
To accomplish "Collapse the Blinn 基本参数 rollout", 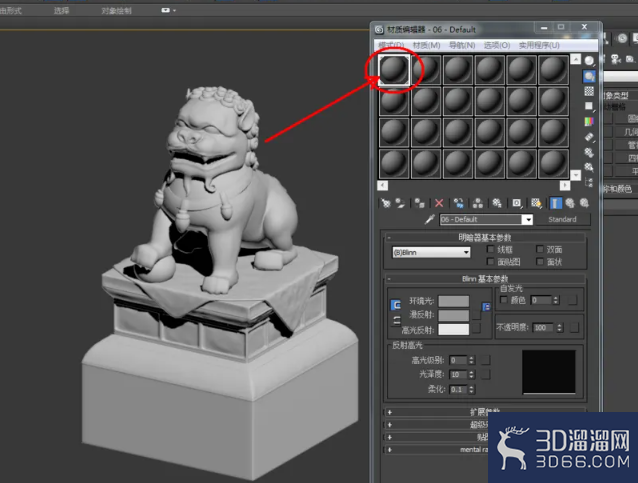I will (485, 279).
